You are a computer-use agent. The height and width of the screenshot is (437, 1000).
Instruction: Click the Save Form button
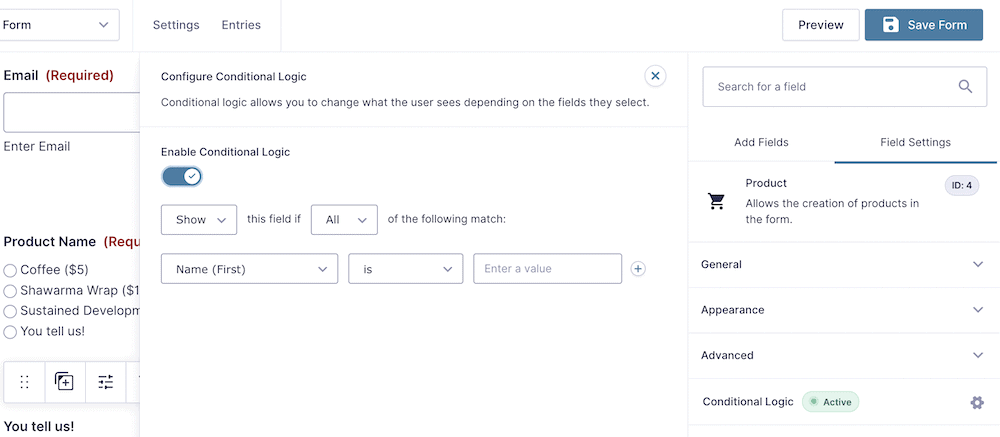click(923, 25)
